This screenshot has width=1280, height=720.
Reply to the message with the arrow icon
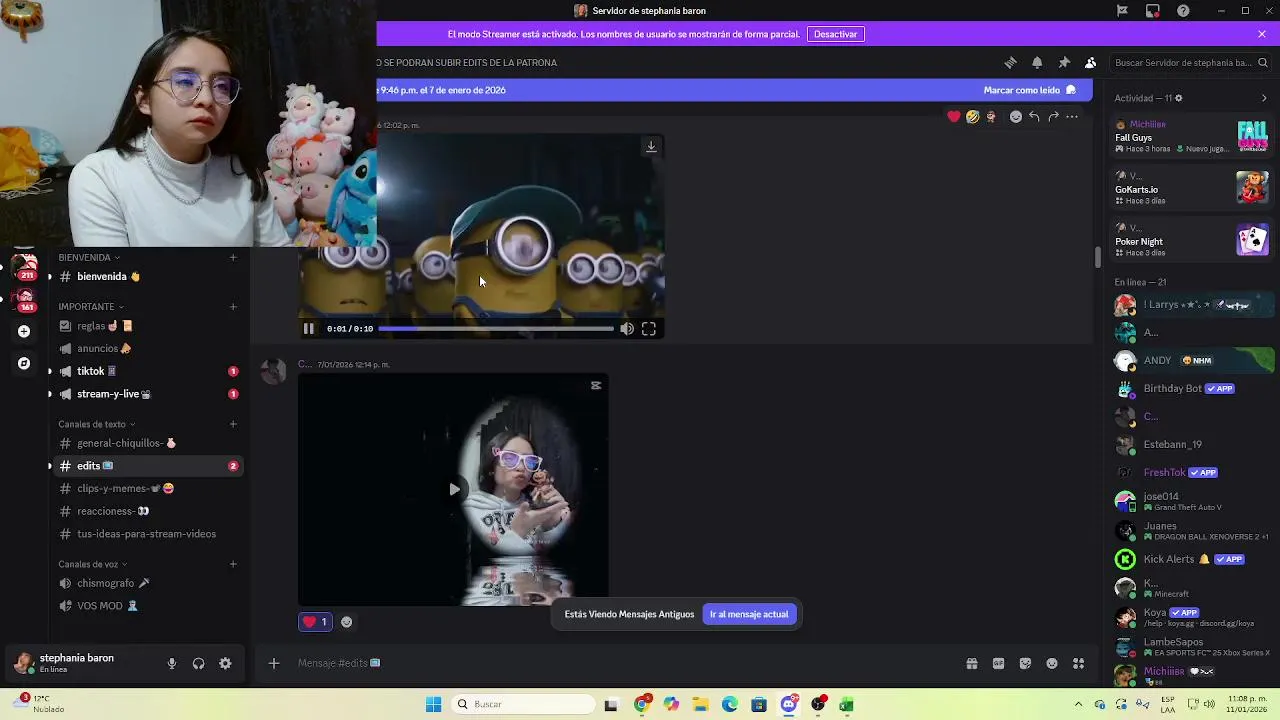(1034, 116)
